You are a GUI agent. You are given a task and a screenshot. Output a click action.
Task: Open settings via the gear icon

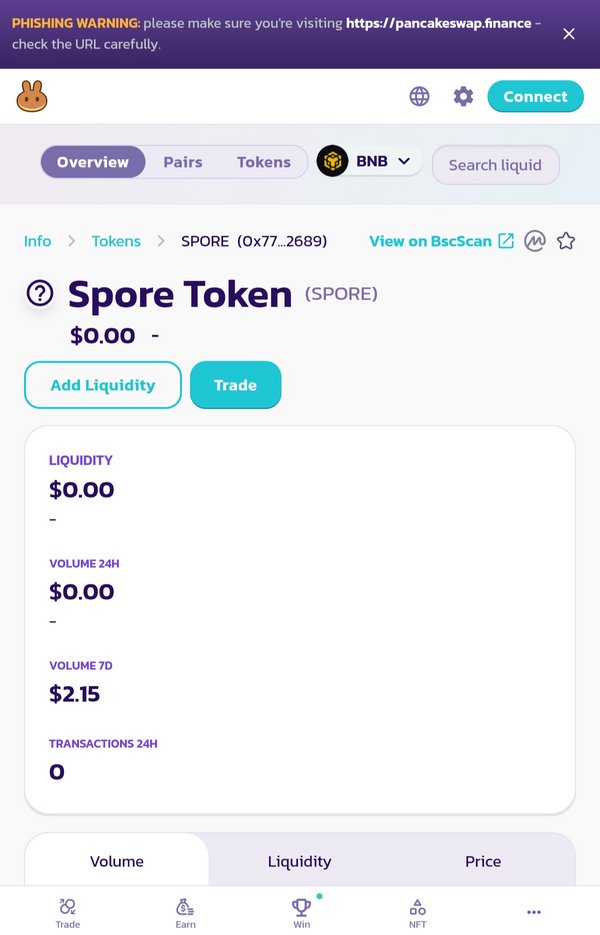pos(463,96)
